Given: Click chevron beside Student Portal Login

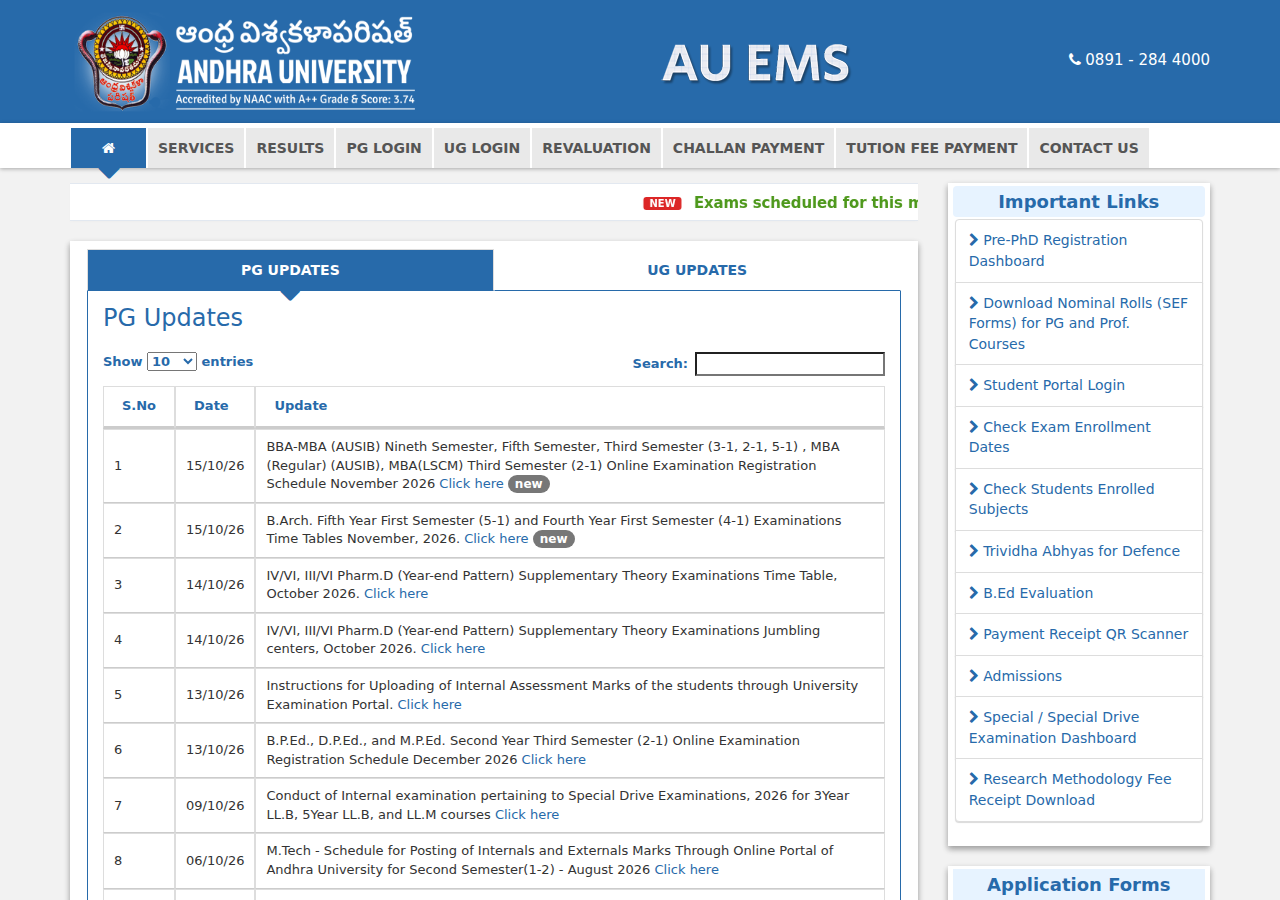Looking at the screenshot, I should point(974,385).
